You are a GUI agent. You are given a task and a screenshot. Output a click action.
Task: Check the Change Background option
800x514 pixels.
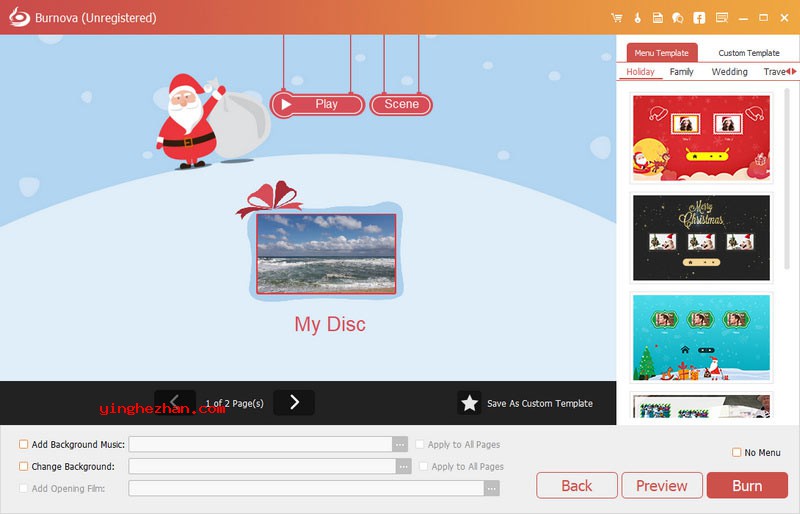click(24, 466)
